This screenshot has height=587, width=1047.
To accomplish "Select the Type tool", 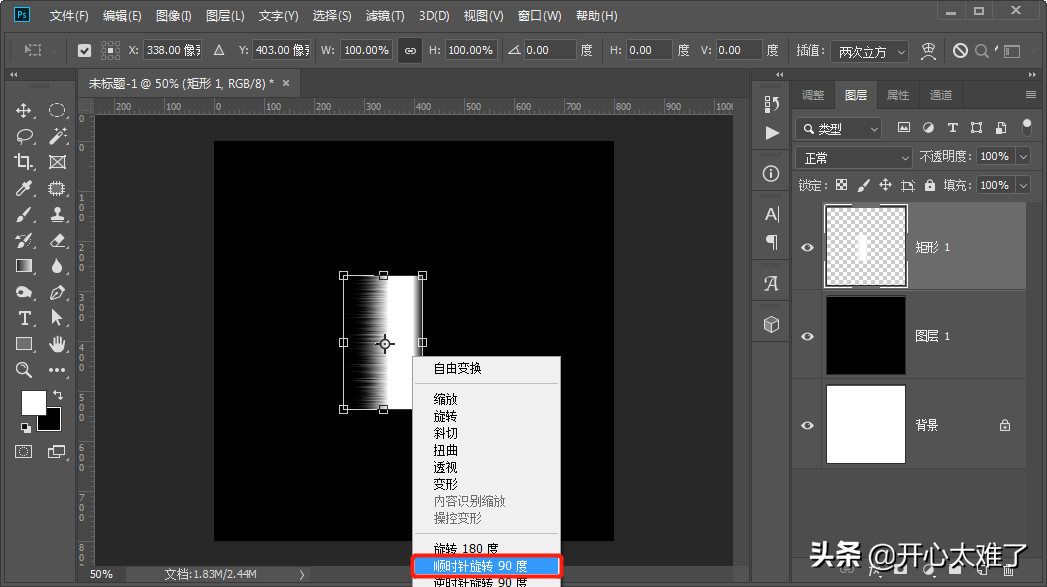I will tap(24, 318).
